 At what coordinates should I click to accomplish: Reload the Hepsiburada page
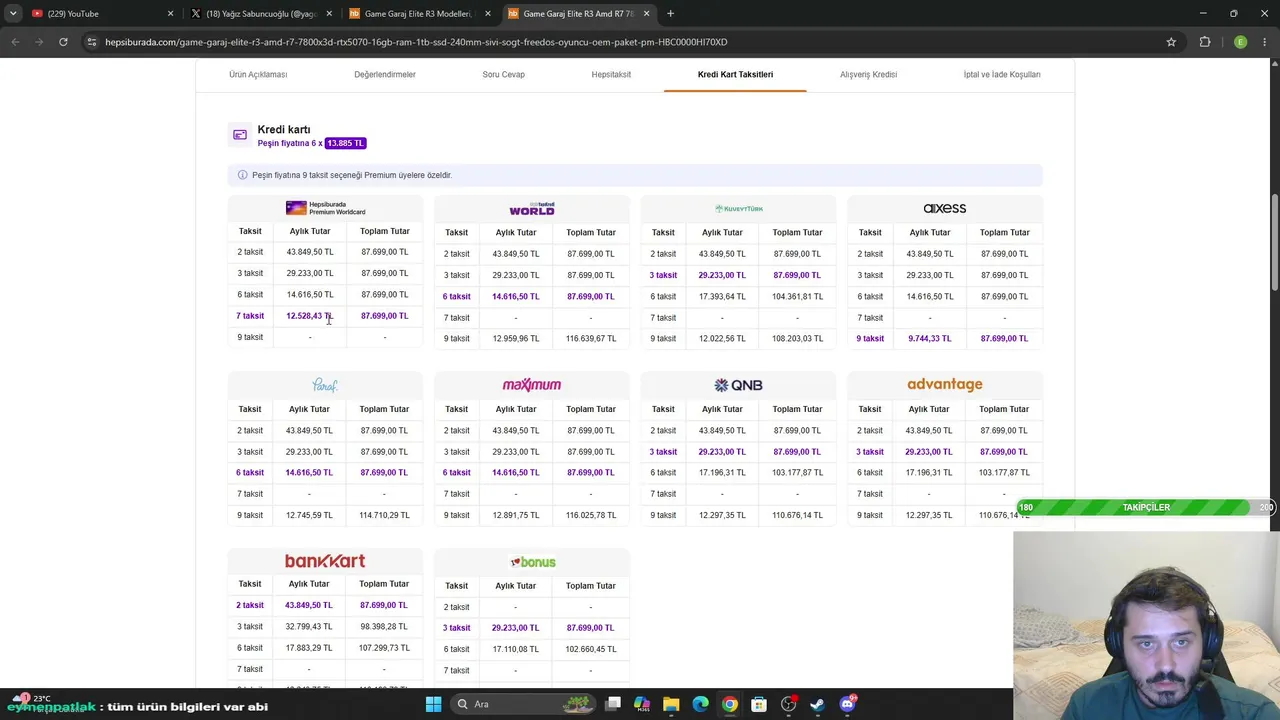tap(63, 42)
